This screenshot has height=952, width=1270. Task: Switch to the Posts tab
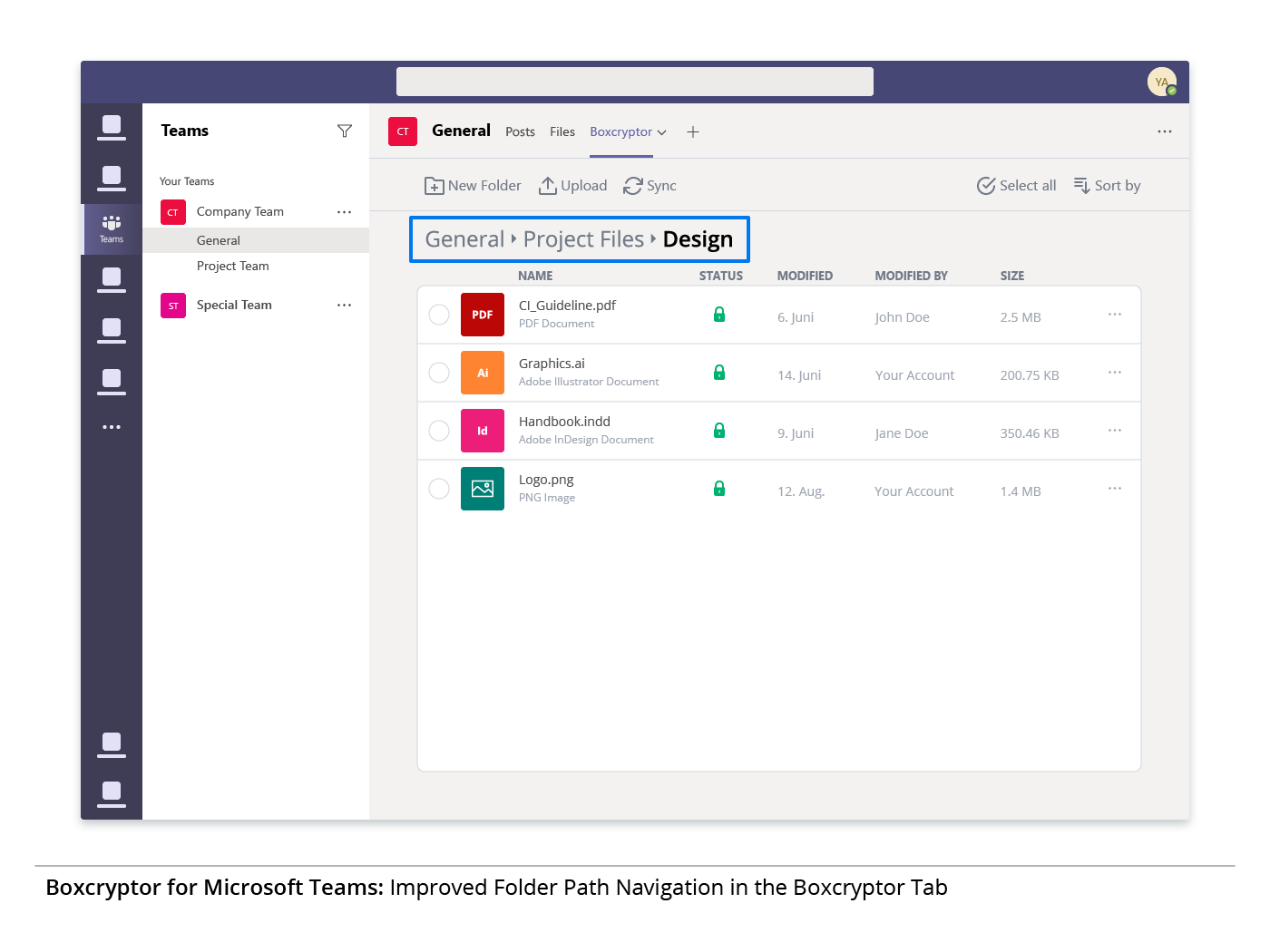click(520, 132)
